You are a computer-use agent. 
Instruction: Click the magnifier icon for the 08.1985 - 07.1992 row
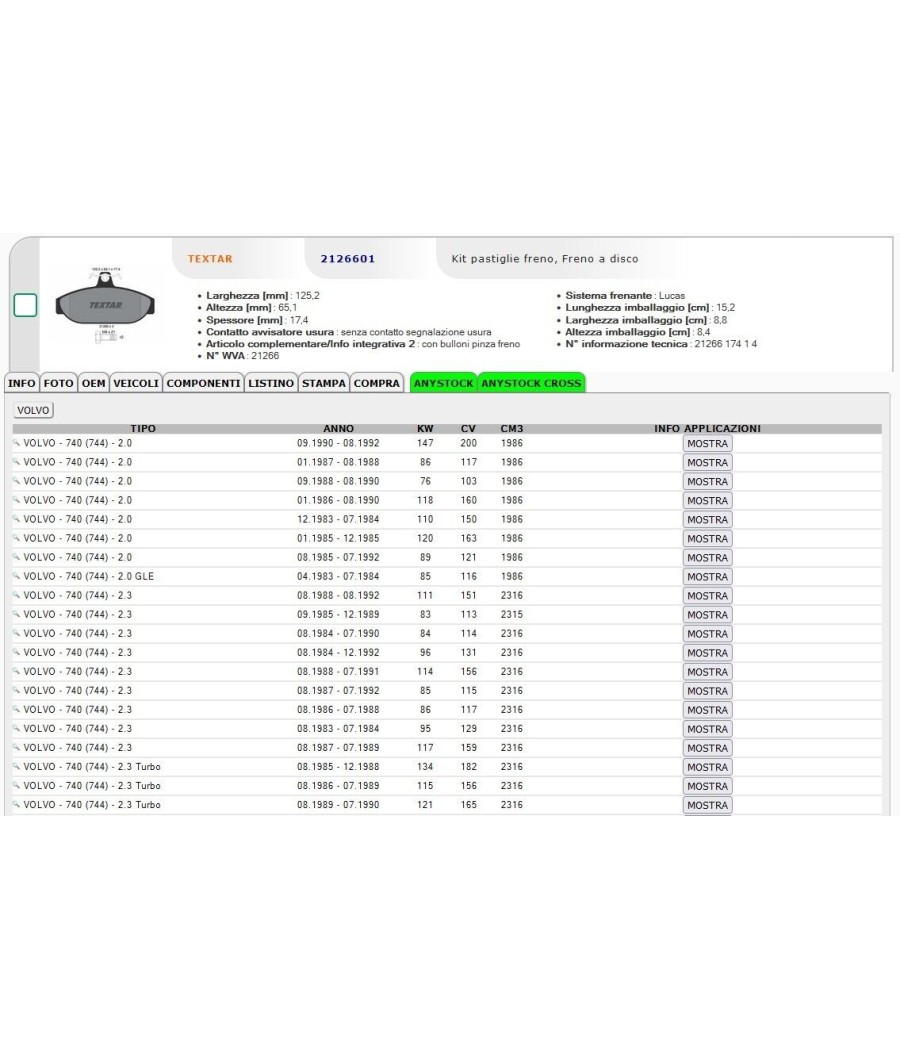click(16, 556)
